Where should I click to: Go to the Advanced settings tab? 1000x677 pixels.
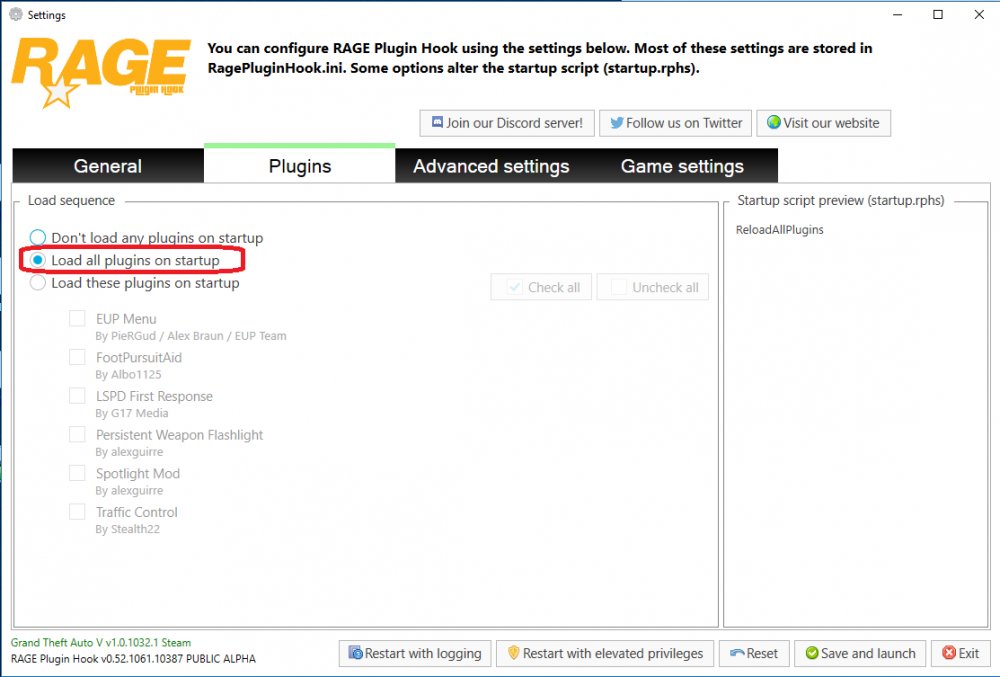[491, 166]
